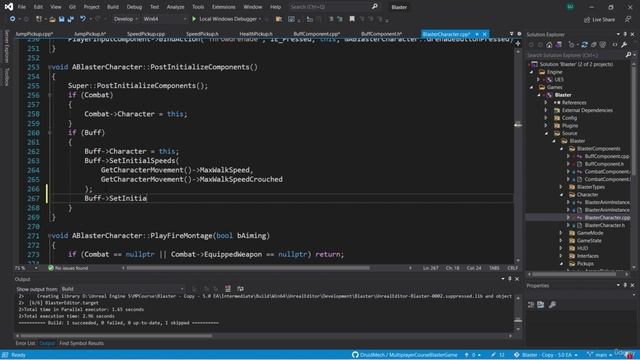Open the Show output from Build dropdown
This screenshot has width=640, height=360.
[x=122, y=289]
